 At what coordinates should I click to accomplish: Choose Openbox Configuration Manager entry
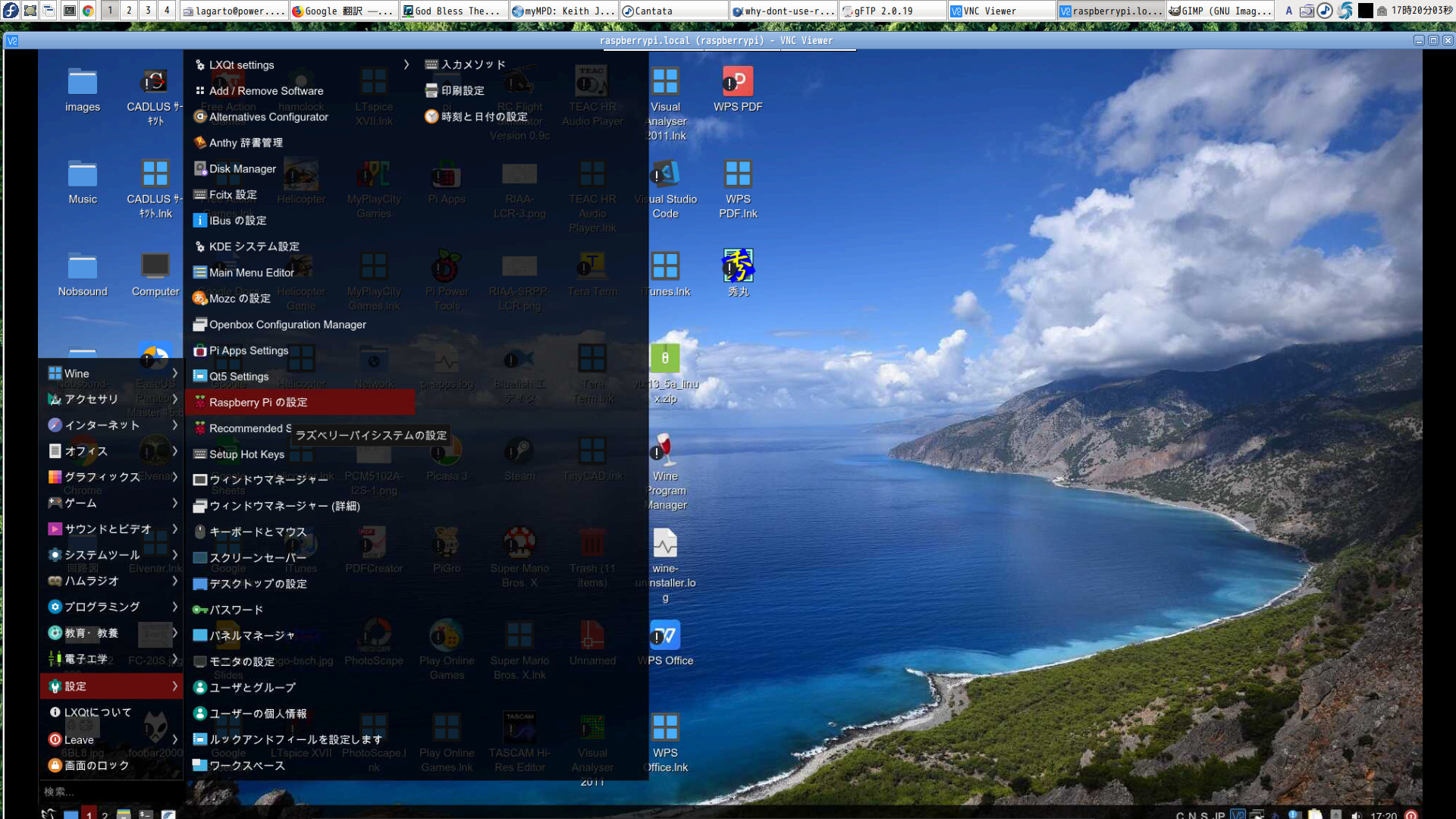pos(287,325)
